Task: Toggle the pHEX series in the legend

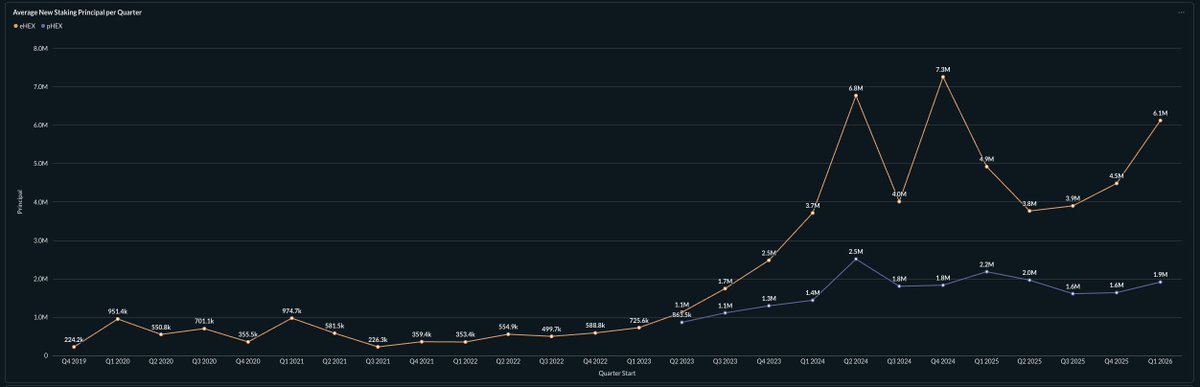Action: click(x=51, y=25)
